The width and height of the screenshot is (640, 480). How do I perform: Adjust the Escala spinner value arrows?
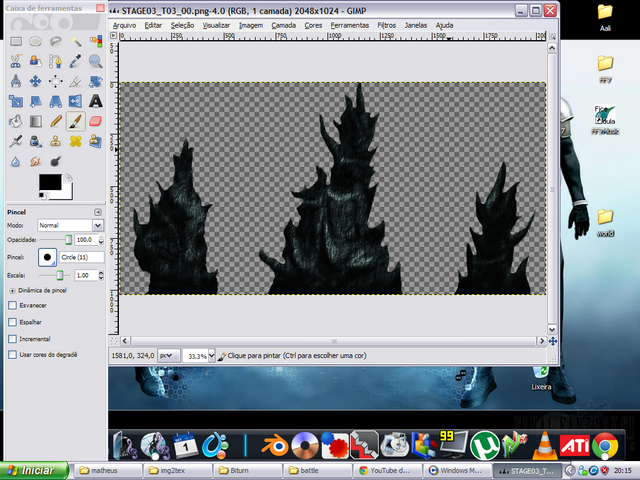click(x=101, y=275)
